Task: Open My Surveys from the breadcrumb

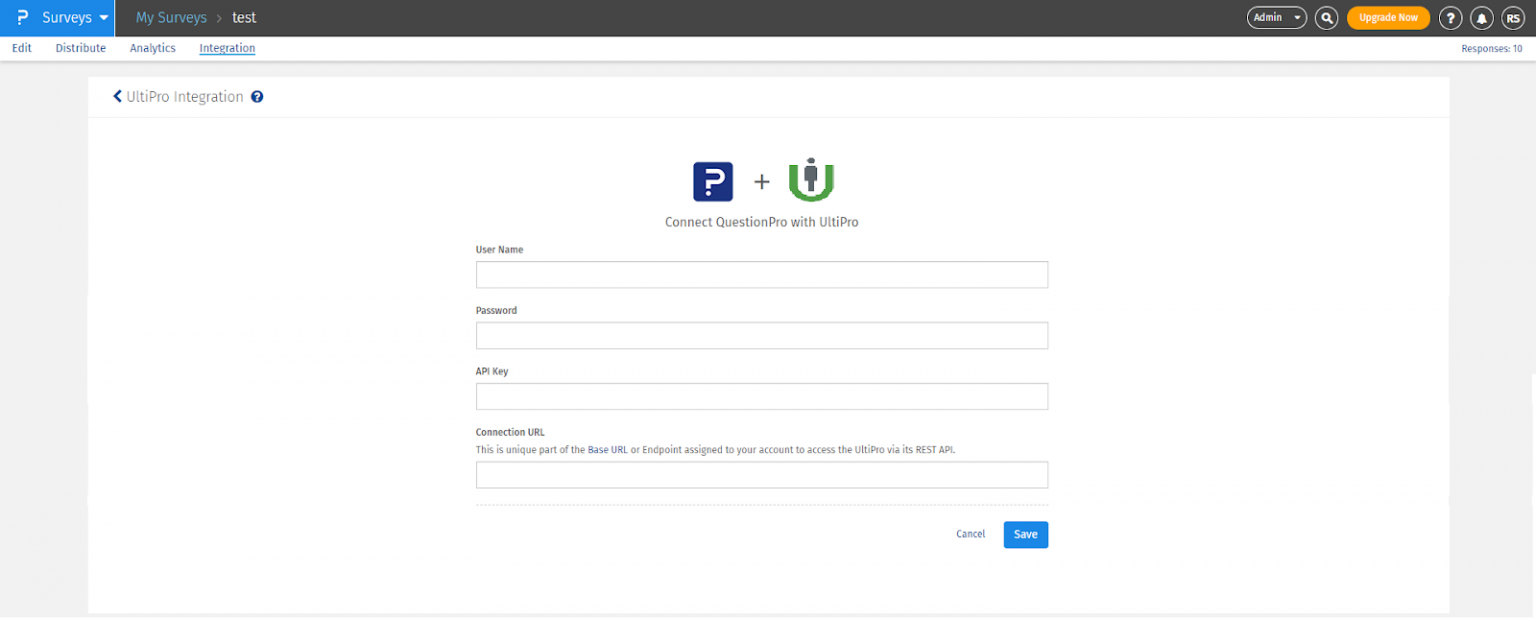Action: 170,17
